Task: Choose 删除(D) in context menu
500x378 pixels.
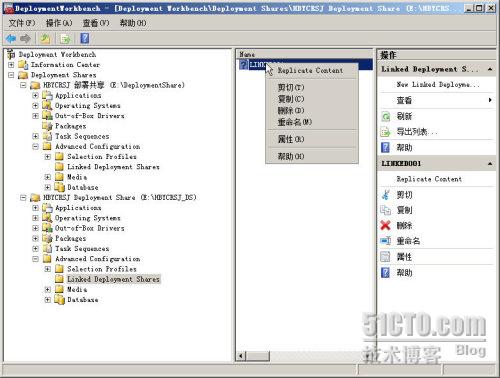Action: pyautogui.click(x=312, y=110)
